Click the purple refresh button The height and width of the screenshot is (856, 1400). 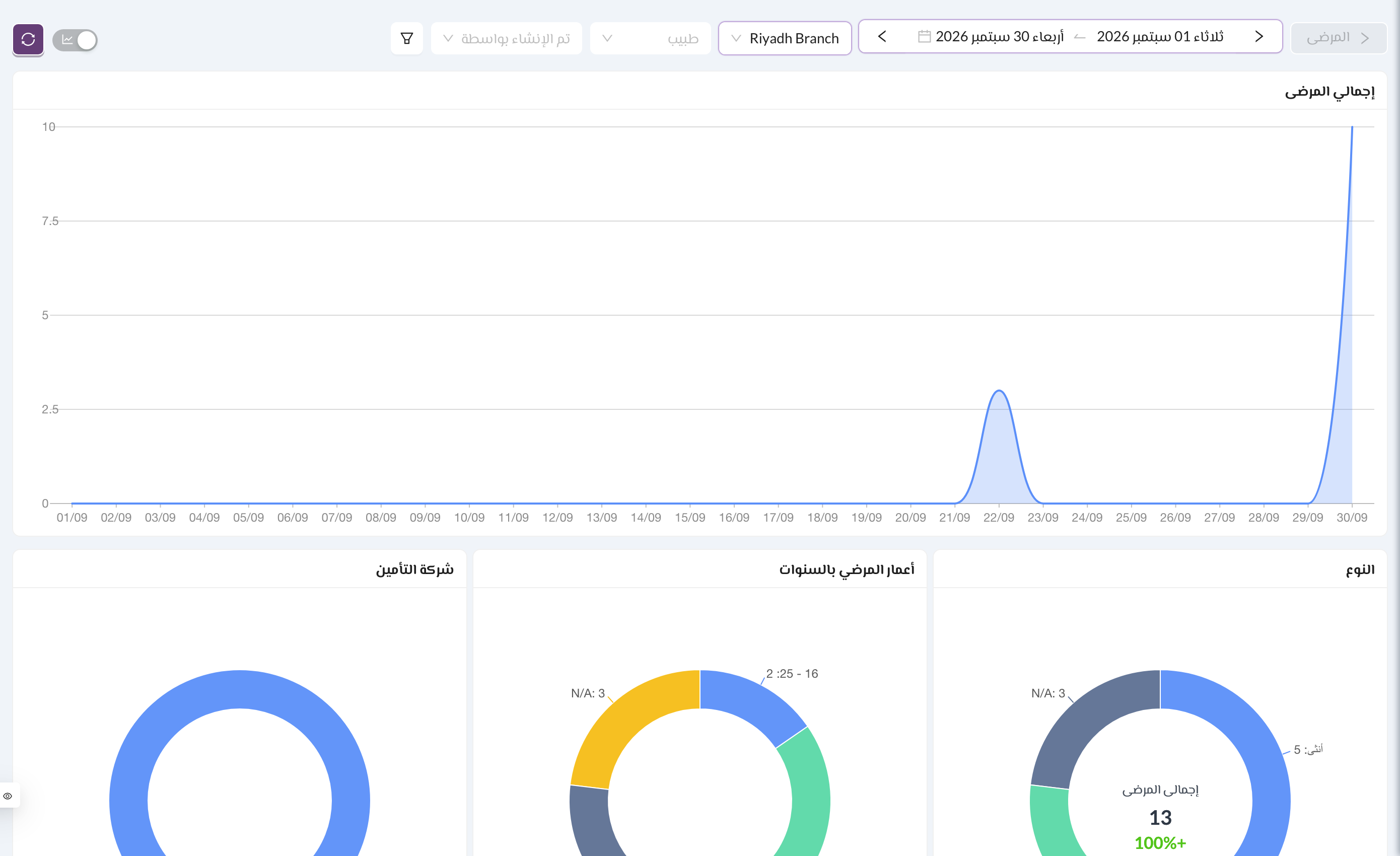coord(28,39)
